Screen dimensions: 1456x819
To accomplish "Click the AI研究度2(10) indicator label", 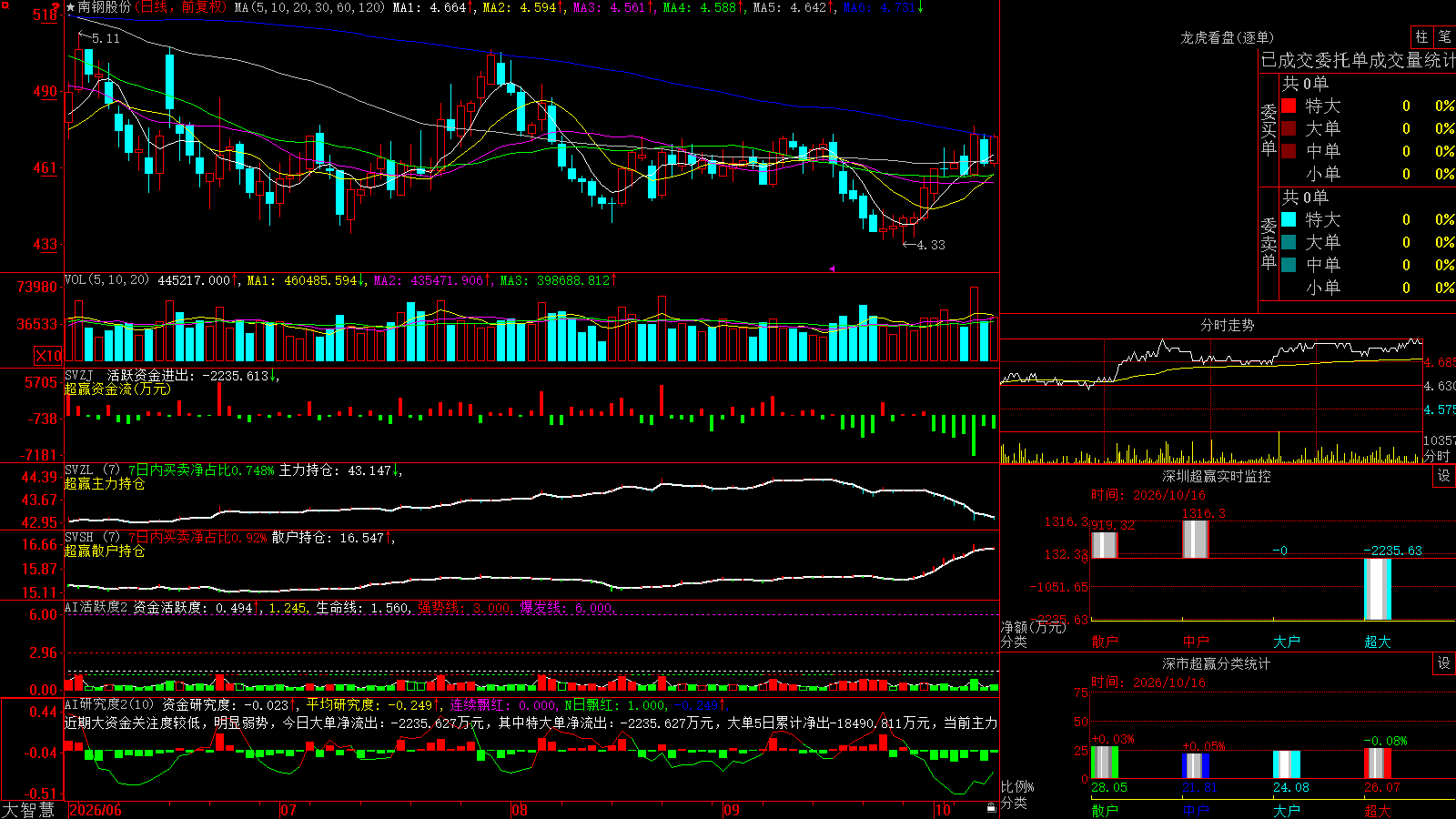I will [109, 704].
